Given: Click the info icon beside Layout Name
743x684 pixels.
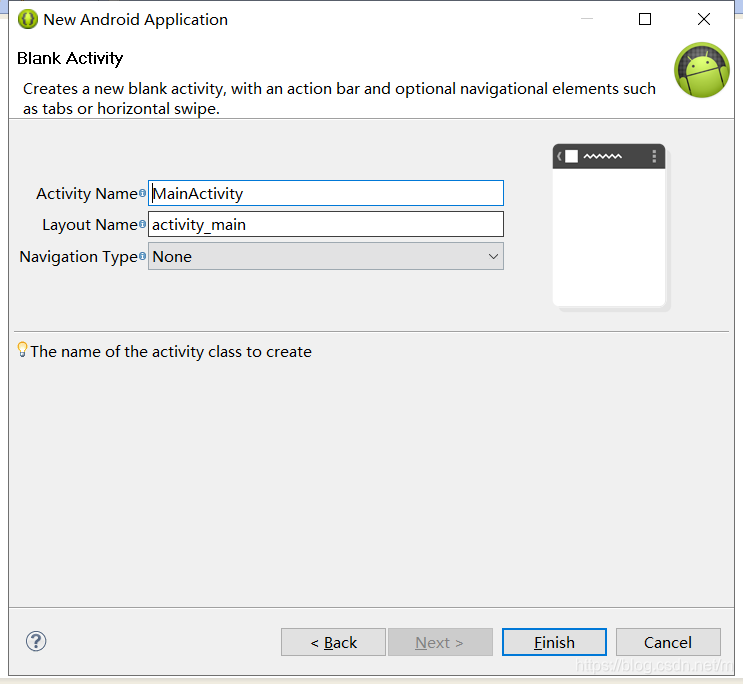Looking at the screenshot, I should pyautogui.click(x=142, y=224).
